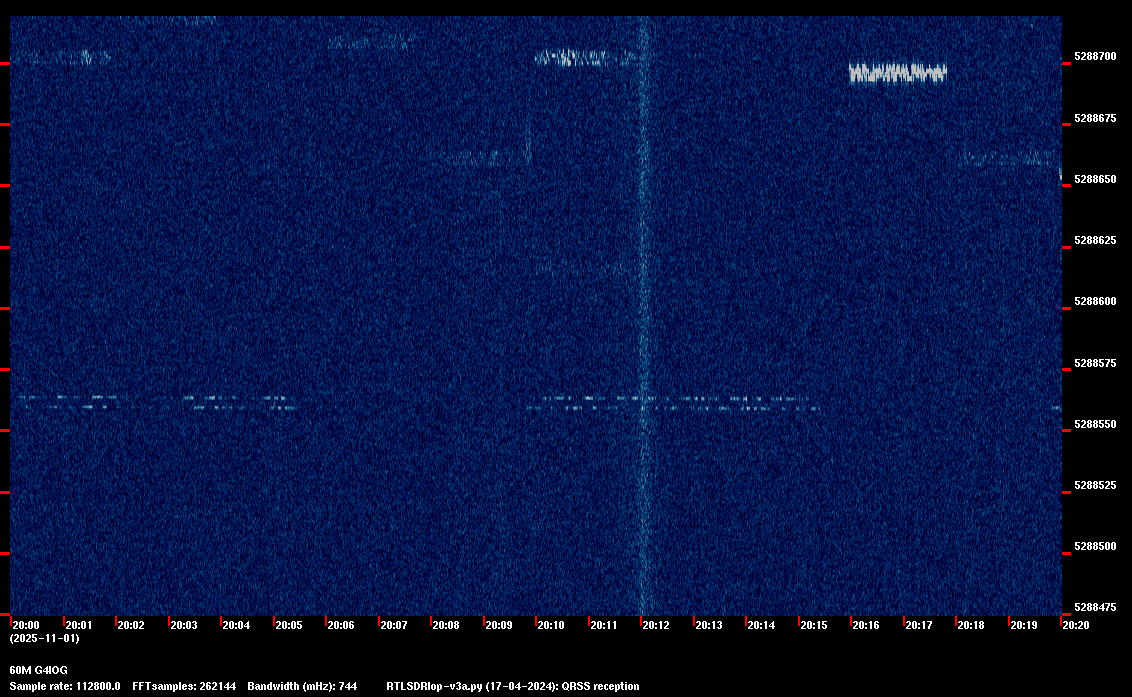The width and height of the screenshot is (1132, 697).
Task: Click the 20:04 time axis label
Action: tap(236, 625)
